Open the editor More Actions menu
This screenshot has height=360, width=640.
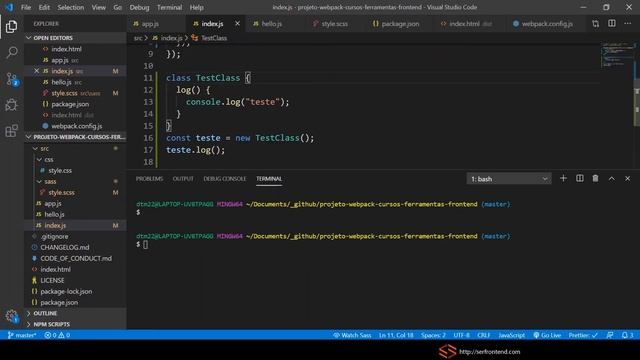[x=627, y=24]
